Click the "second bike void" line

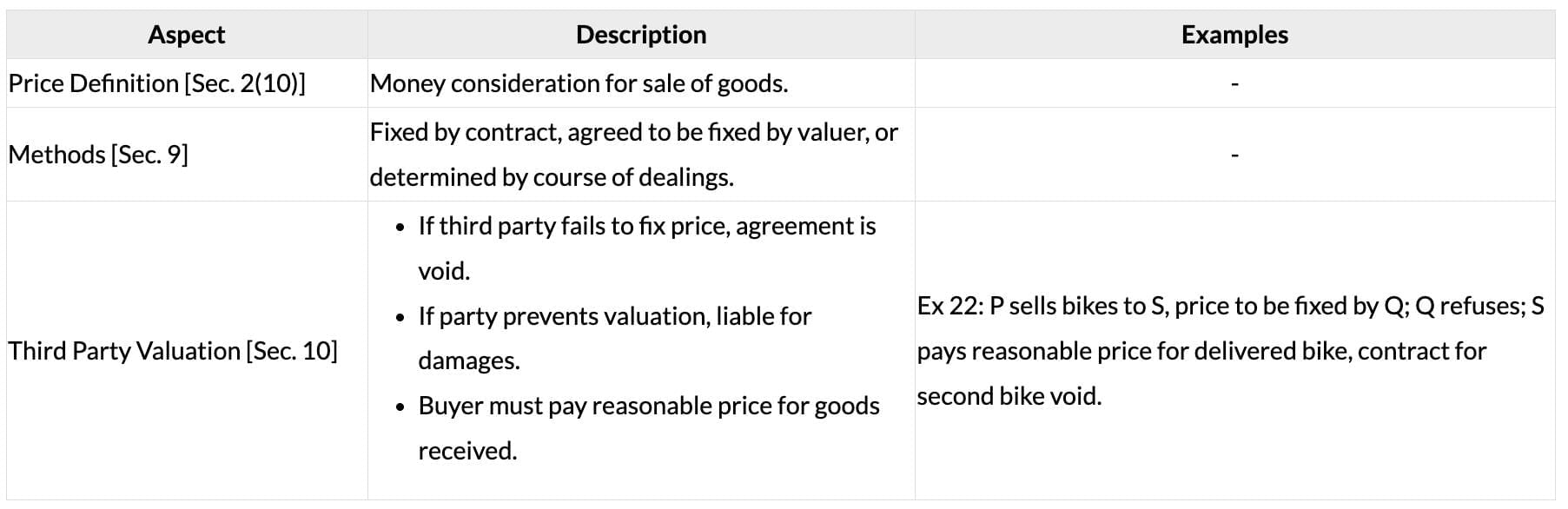[x=1009, y=396]
